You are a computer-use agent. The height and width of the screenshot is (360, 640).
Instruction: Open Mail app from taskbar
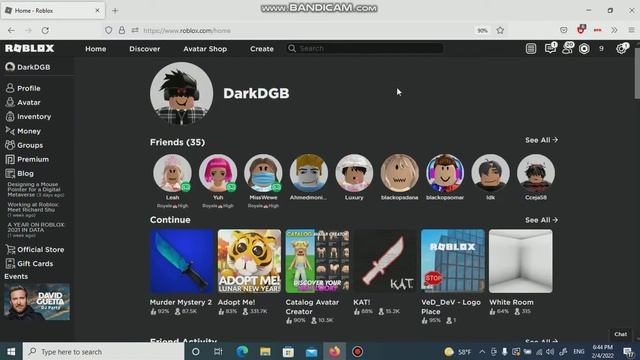311,351
